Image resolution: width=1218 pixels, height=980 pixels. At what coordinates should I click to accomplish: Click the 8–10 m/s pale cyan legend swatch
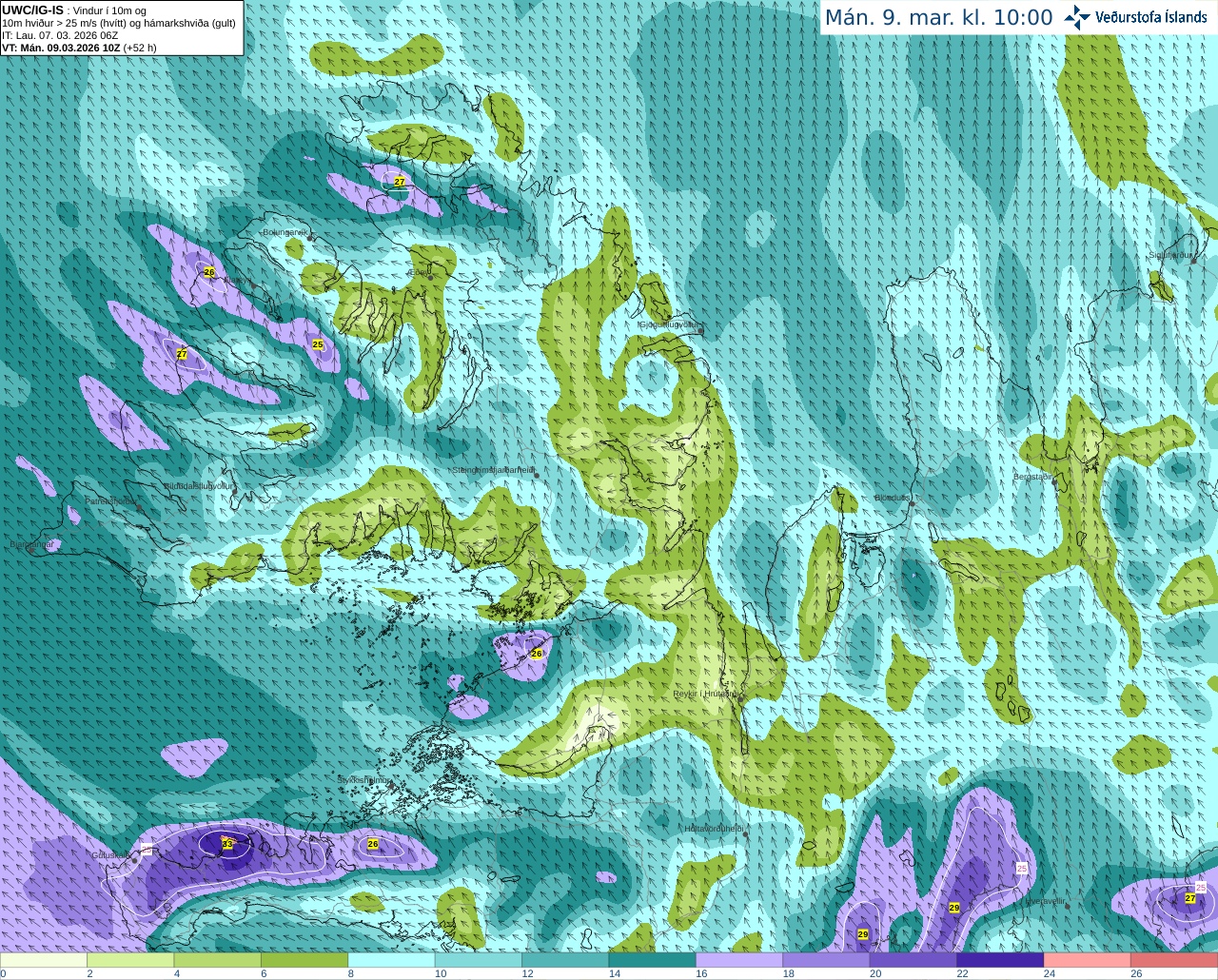(x=392, y=960)
